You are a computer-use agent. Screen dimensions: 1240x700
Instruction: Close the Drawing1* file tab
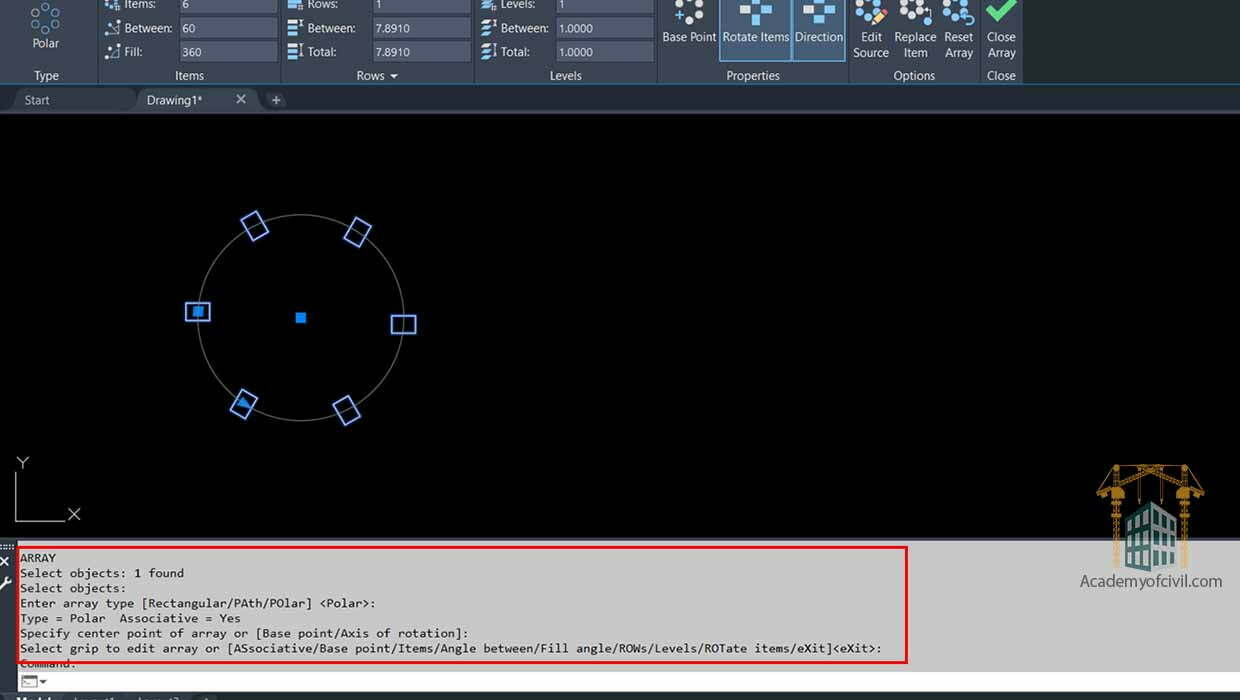[x=241, y=99]
